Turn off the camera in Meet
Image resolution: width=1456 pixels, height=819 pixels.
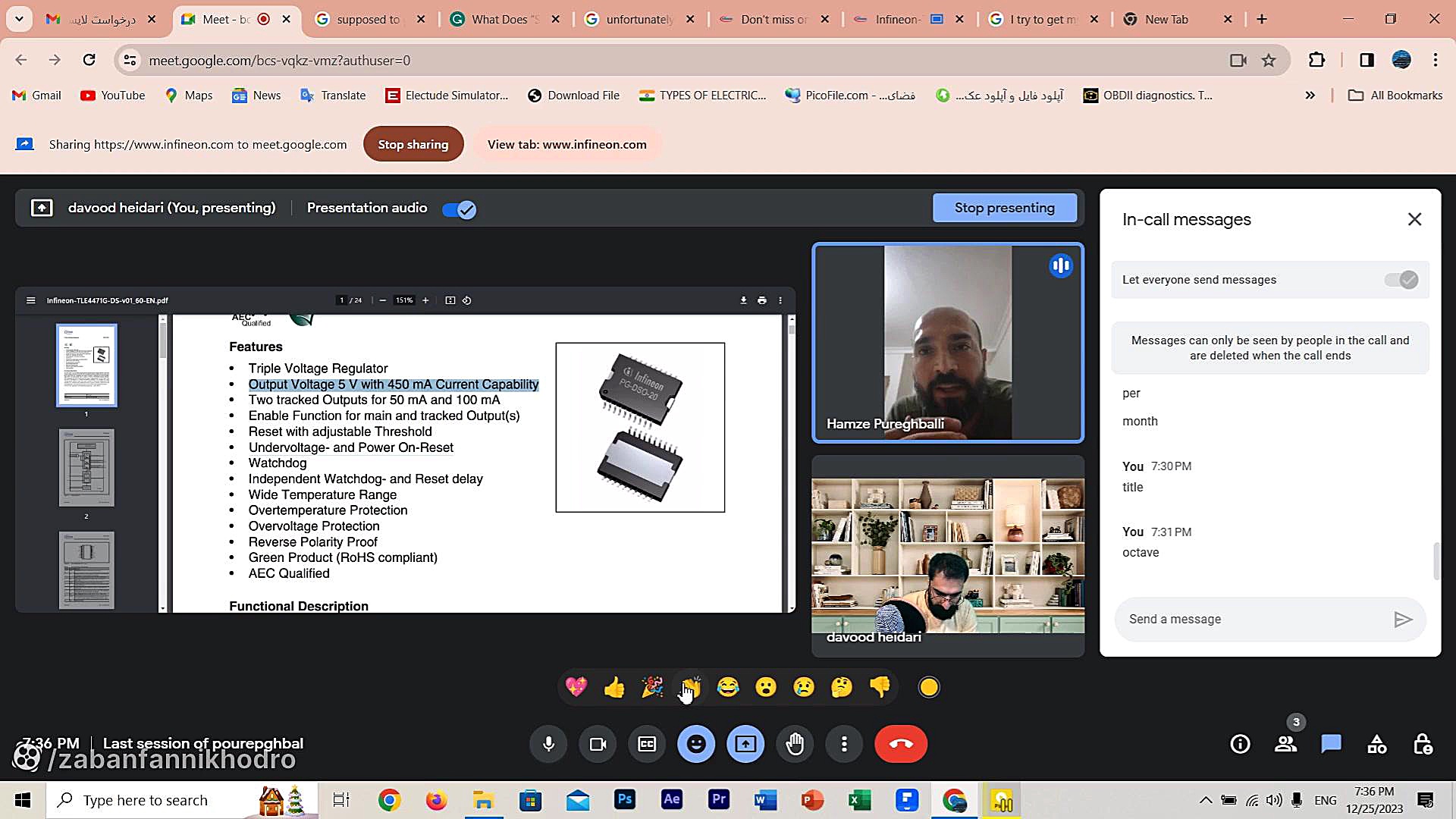coord(598,744)
